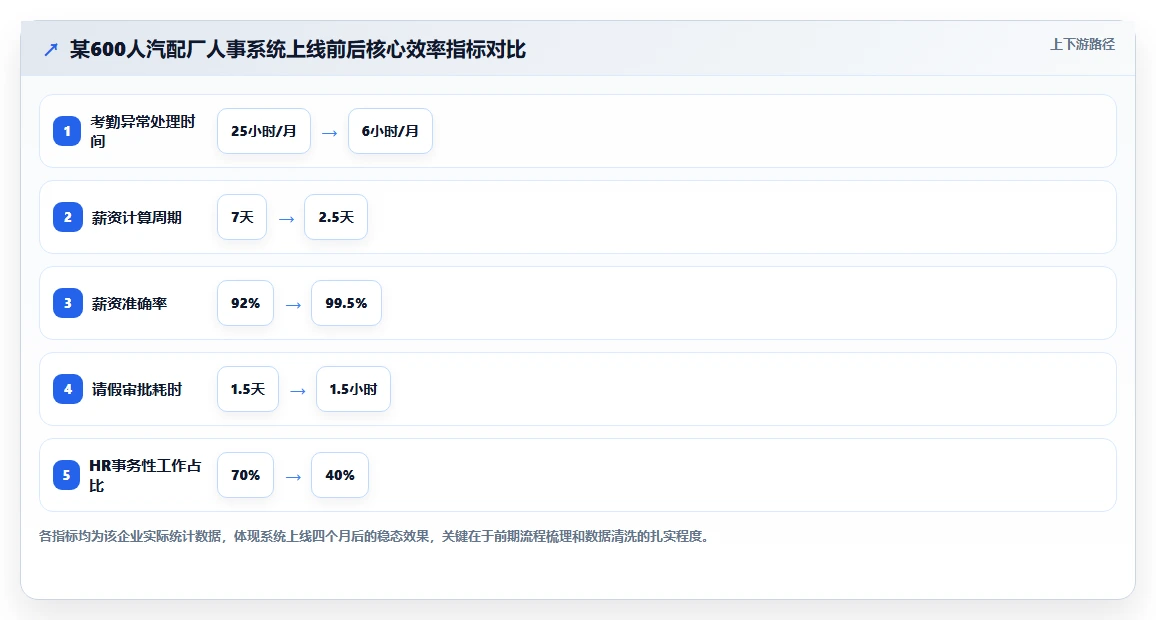The image size is (1156, 620).
Task: Click the 25小时/月 value chip
Action: click(264, 131)
